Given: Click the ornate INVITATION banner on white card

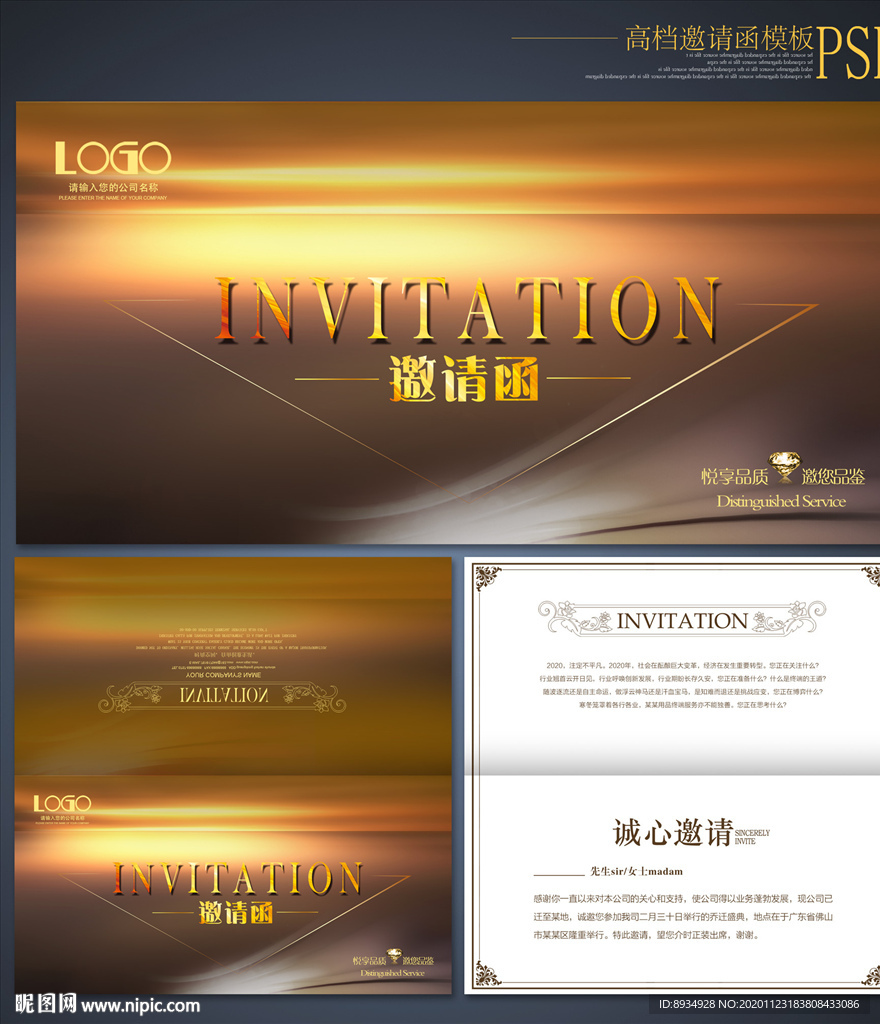Looking at the screenshot, I should tap(682, 618).
